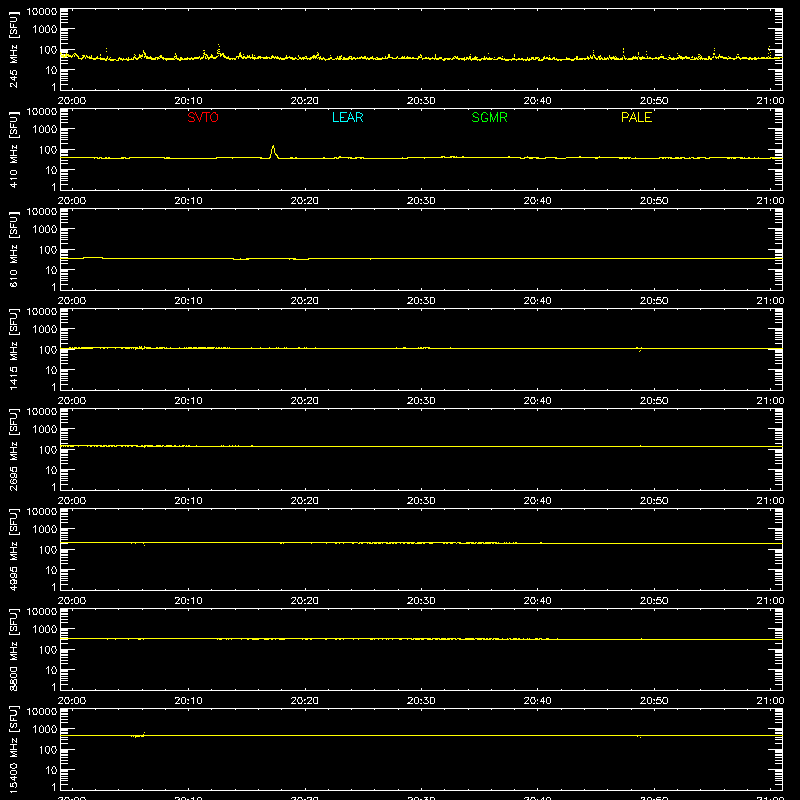Click the cyan LEAR station label

click(347, 117)
